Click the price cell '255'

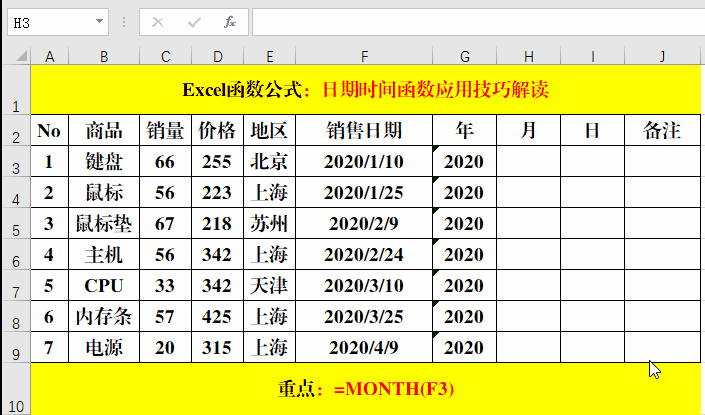218,161
